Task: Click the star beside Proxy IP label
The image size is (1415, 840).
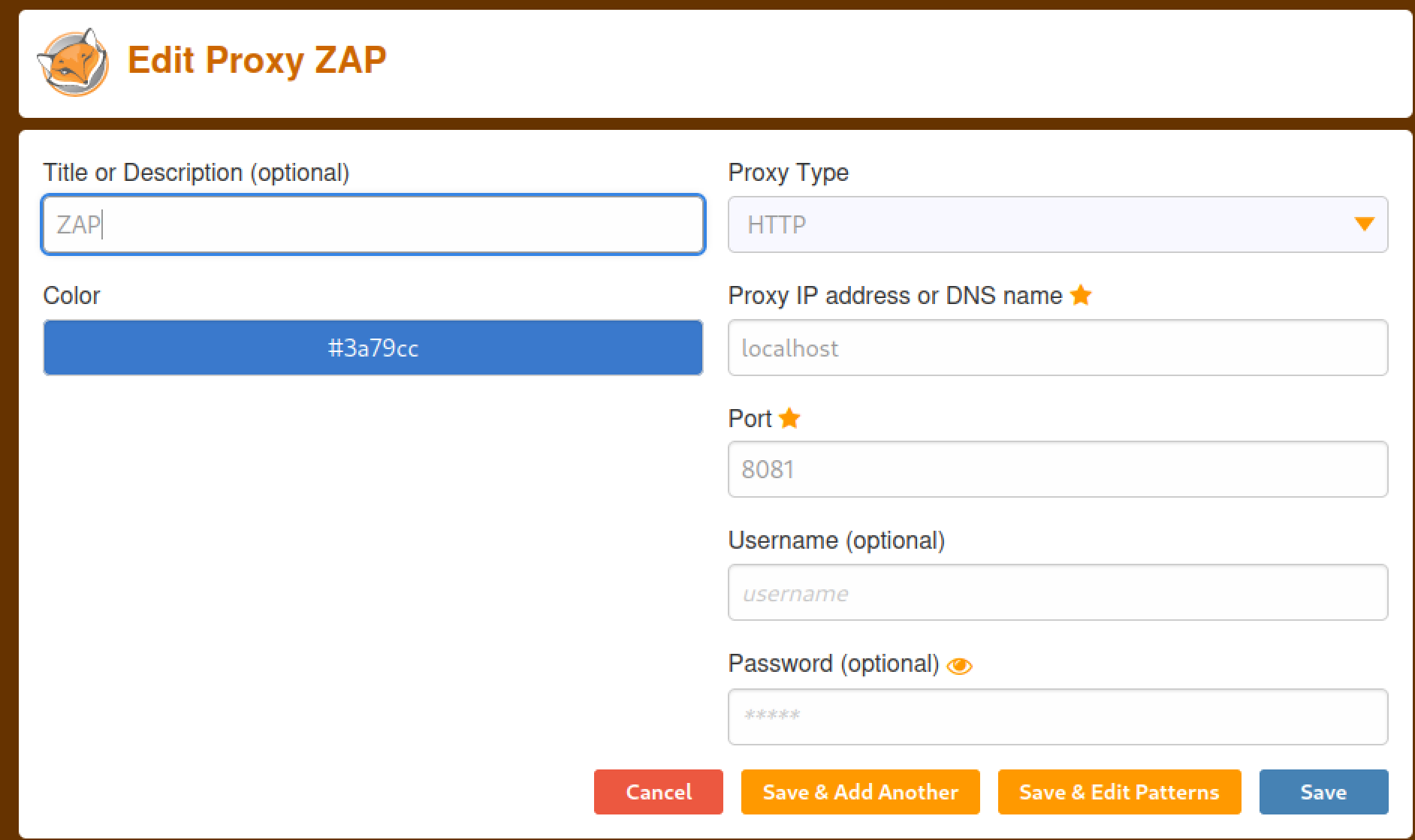Action: [x=1081, y=295]
